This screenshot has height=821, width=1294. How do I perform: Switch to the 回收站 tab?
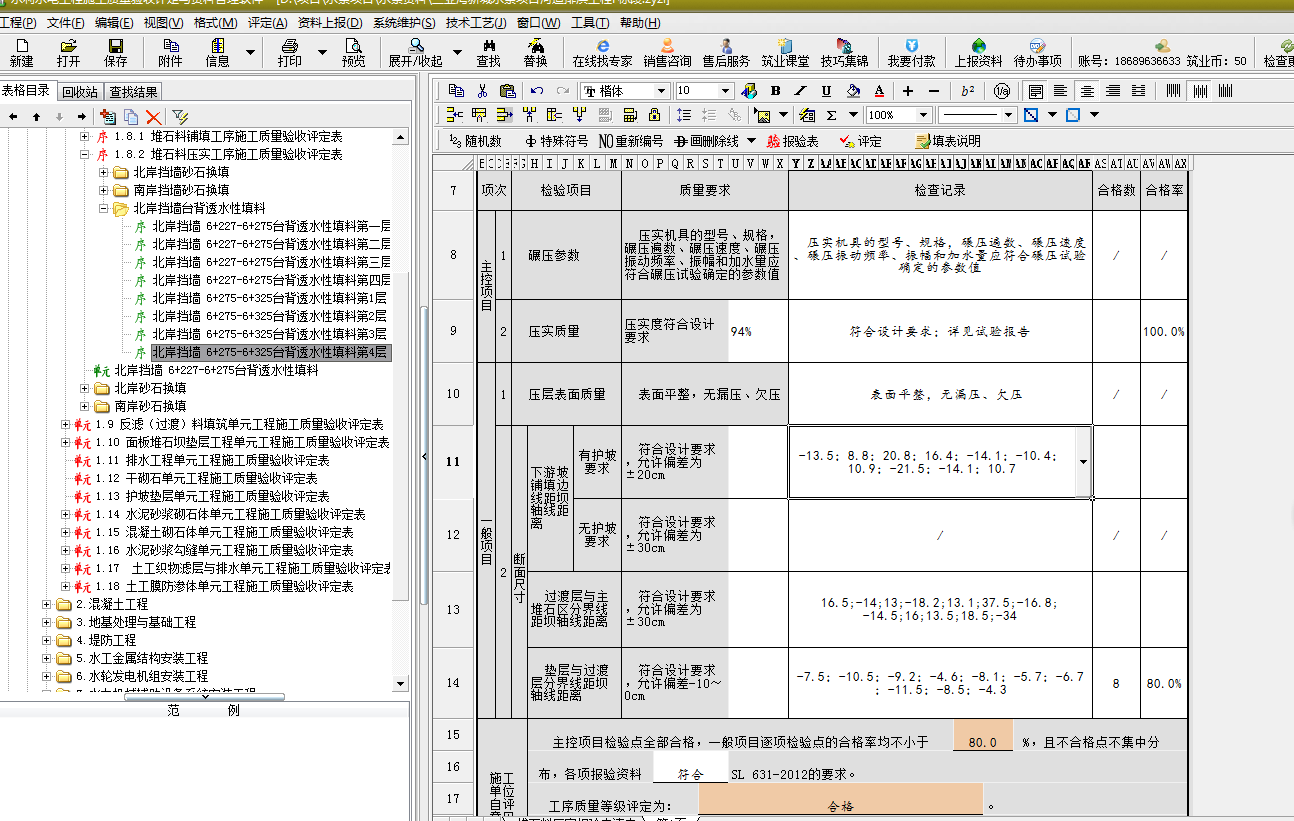[80, 92]
